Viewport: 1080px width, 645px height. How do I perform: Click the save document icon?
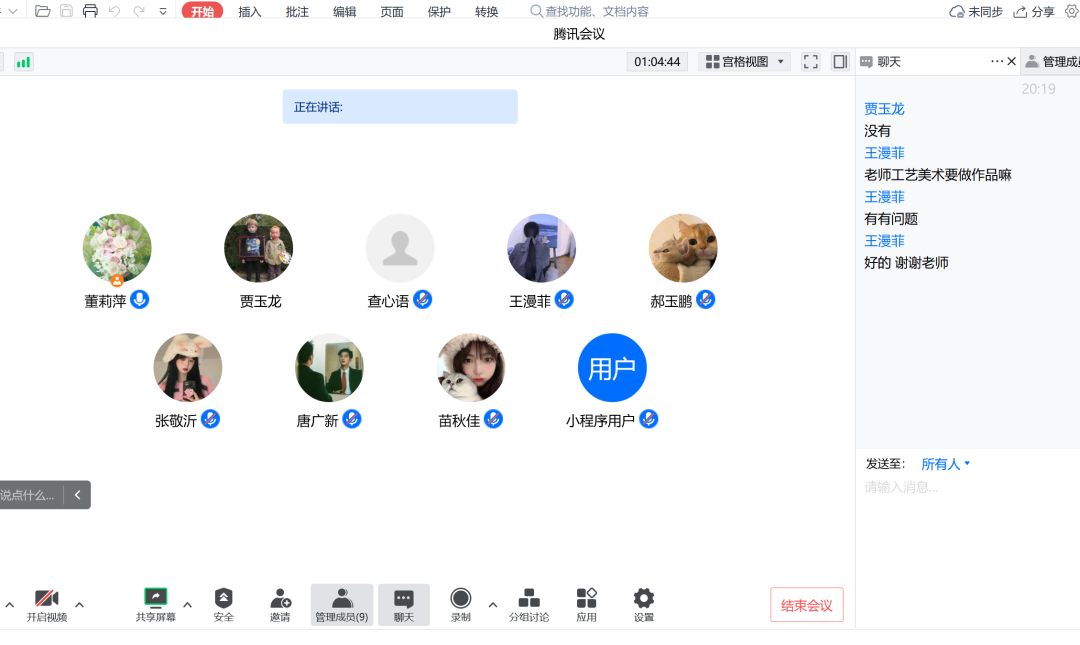(x=67, y=11)
